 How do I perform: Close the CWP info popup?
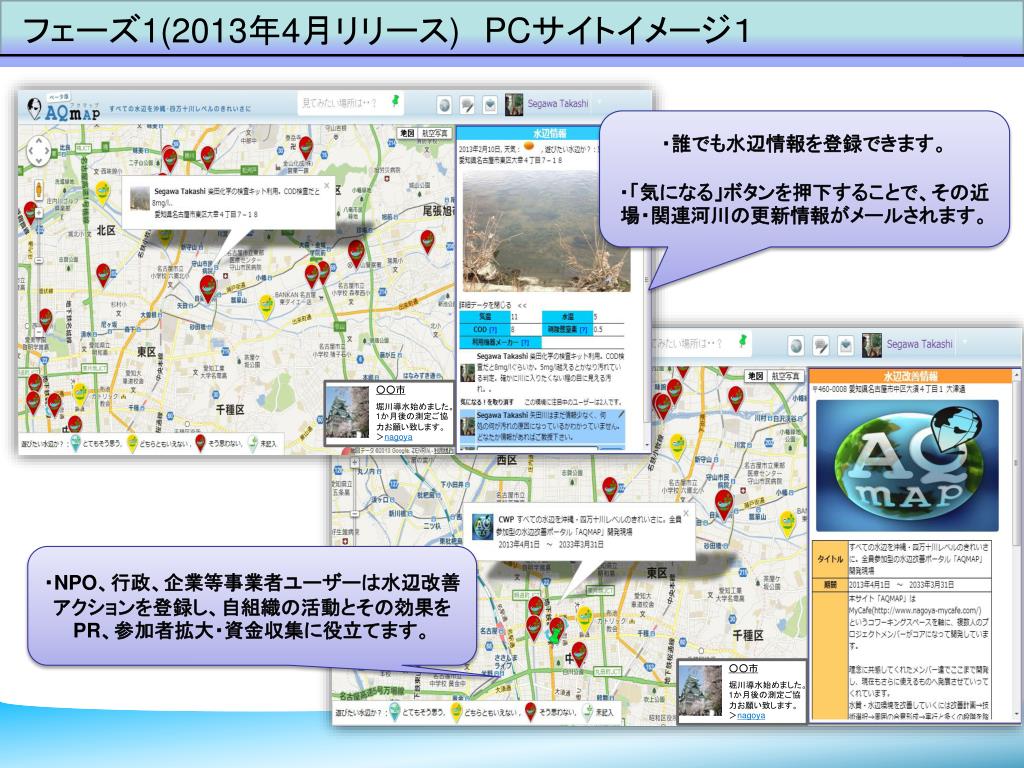(x=686, y=513)
